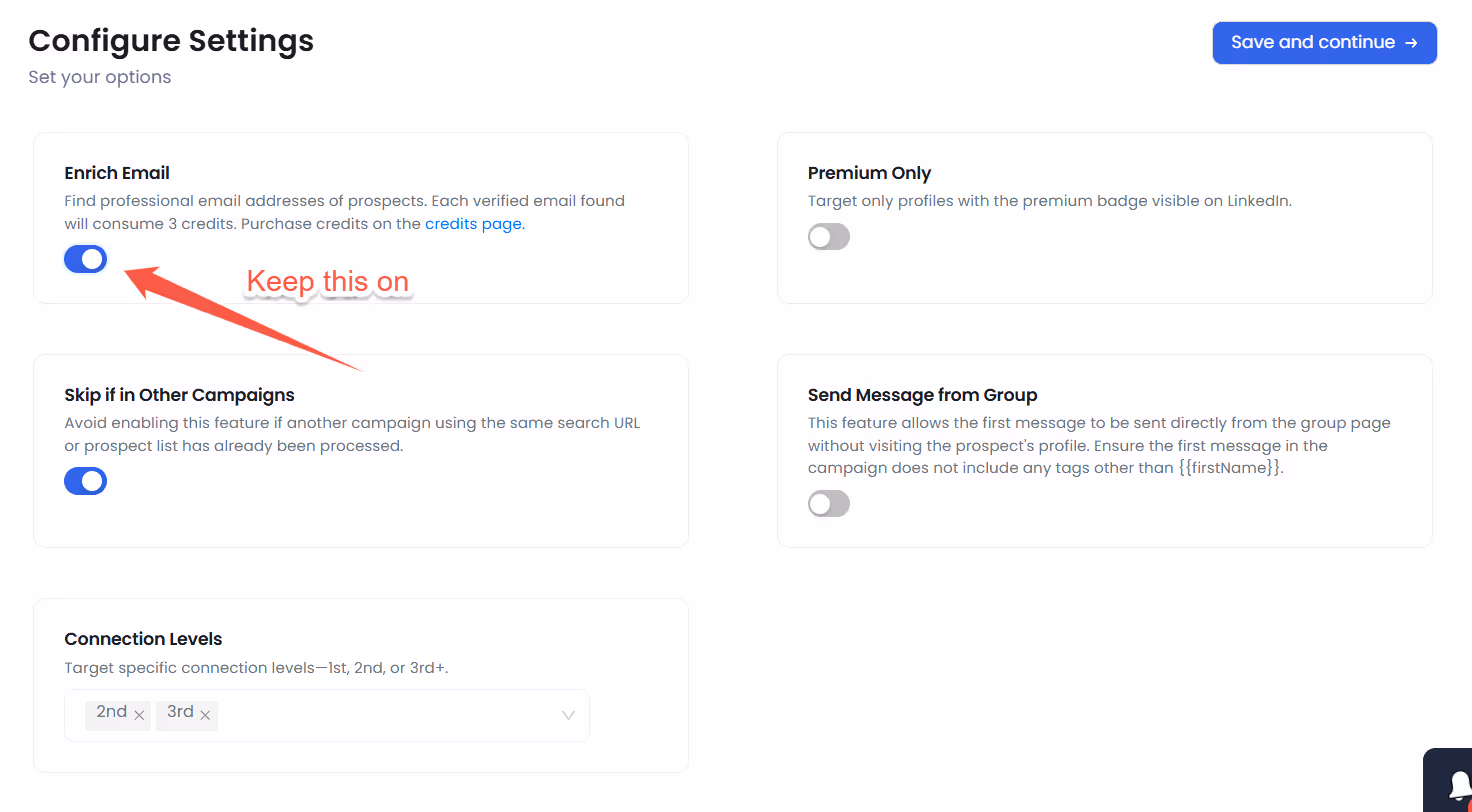Click the Configure Settings heading
This screenshot has height=812, width=1472.
pos(171,40)
